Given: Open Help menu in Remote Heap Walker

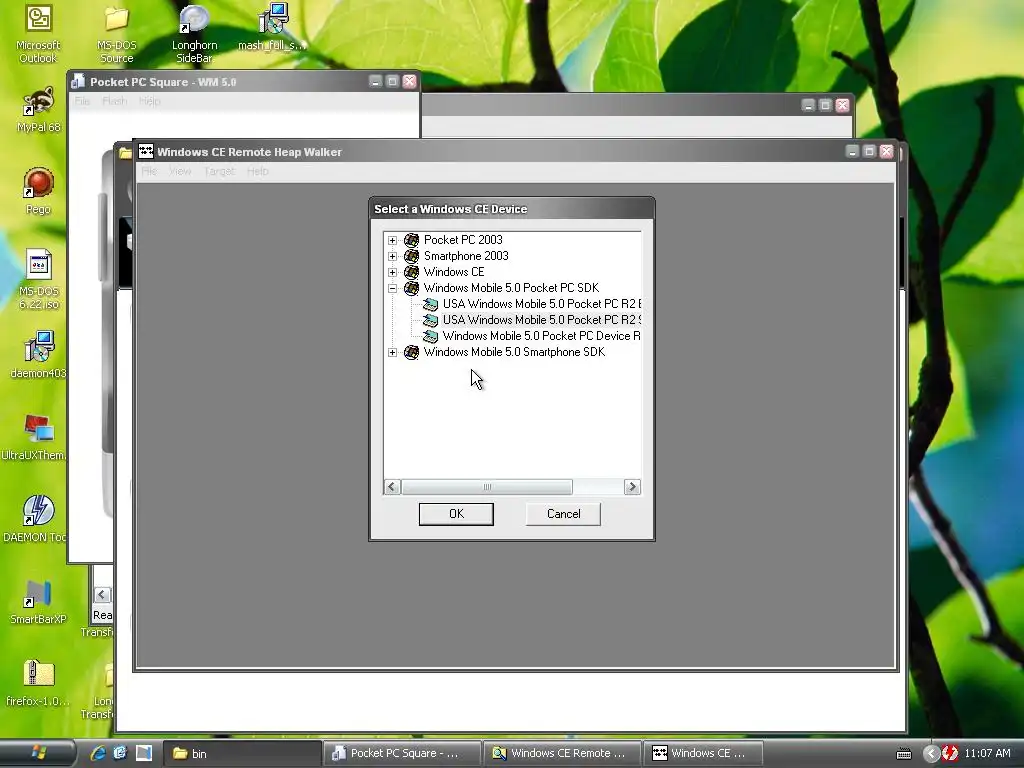Looking at the screenshot, I should [x=257, y=171].
